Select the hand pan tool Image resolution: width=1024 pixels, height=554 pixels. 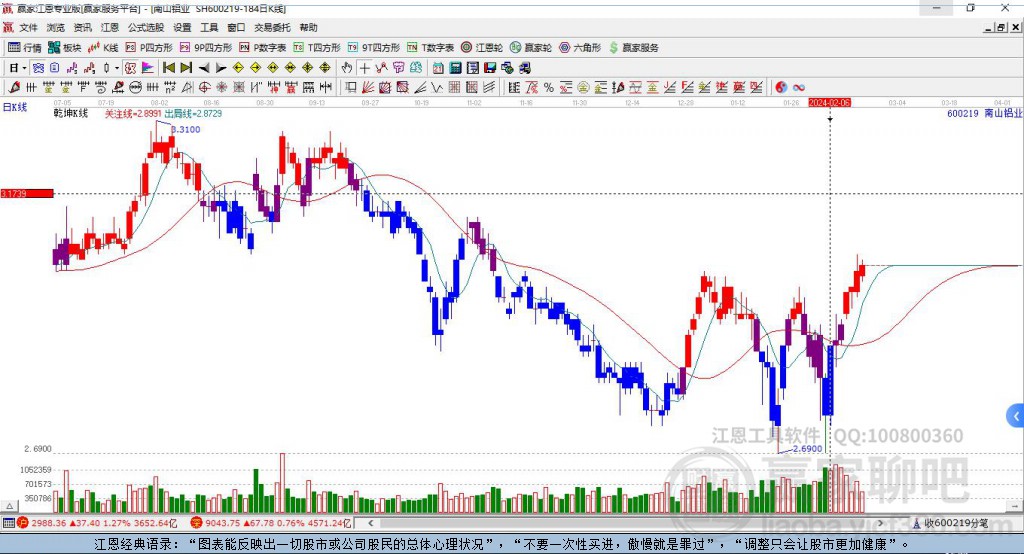(x=347, y=68)
